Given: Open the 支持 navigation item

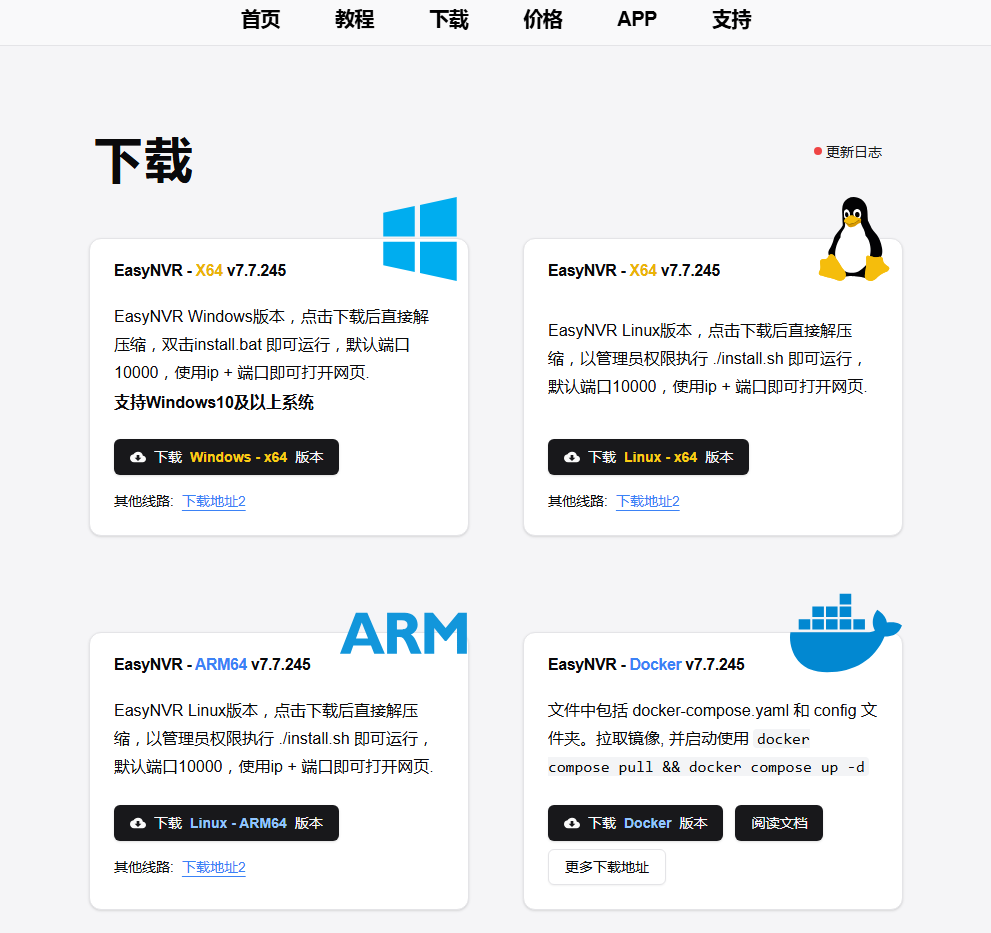Looking at the screenshot, I should point(731,20).
